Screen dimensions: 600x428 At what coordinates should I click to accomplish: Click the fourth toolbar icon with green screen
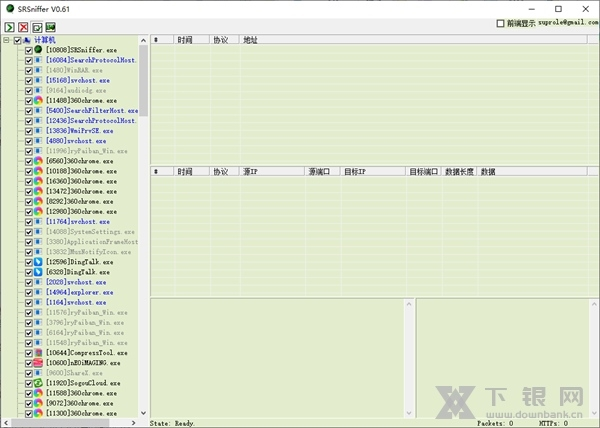tap(50, 26)
